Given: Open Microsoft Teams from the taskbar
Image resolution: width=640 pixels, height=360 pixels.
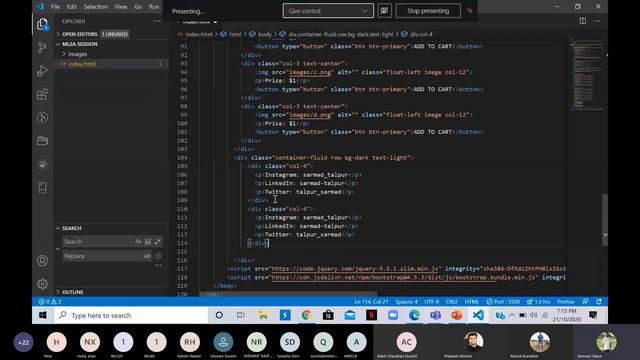Looking at the screenshot, I should [x=436, y=315].
